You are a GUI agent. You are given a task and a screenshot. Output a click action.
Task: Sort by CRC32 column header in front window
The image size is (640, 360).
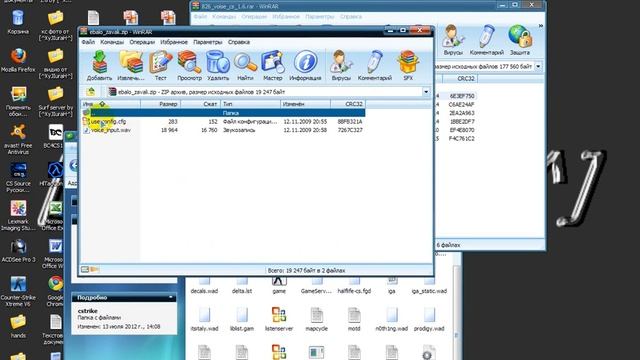tap(348, 104)
